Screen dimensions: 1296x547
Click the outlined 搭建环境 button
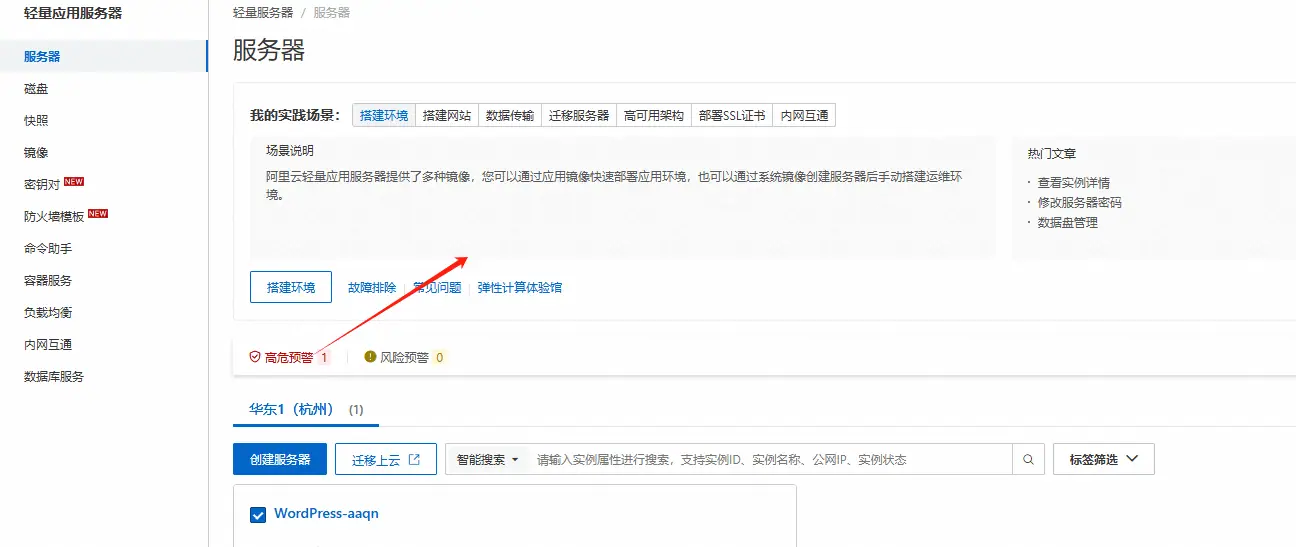pyautogui.click(x=291, y=287)
